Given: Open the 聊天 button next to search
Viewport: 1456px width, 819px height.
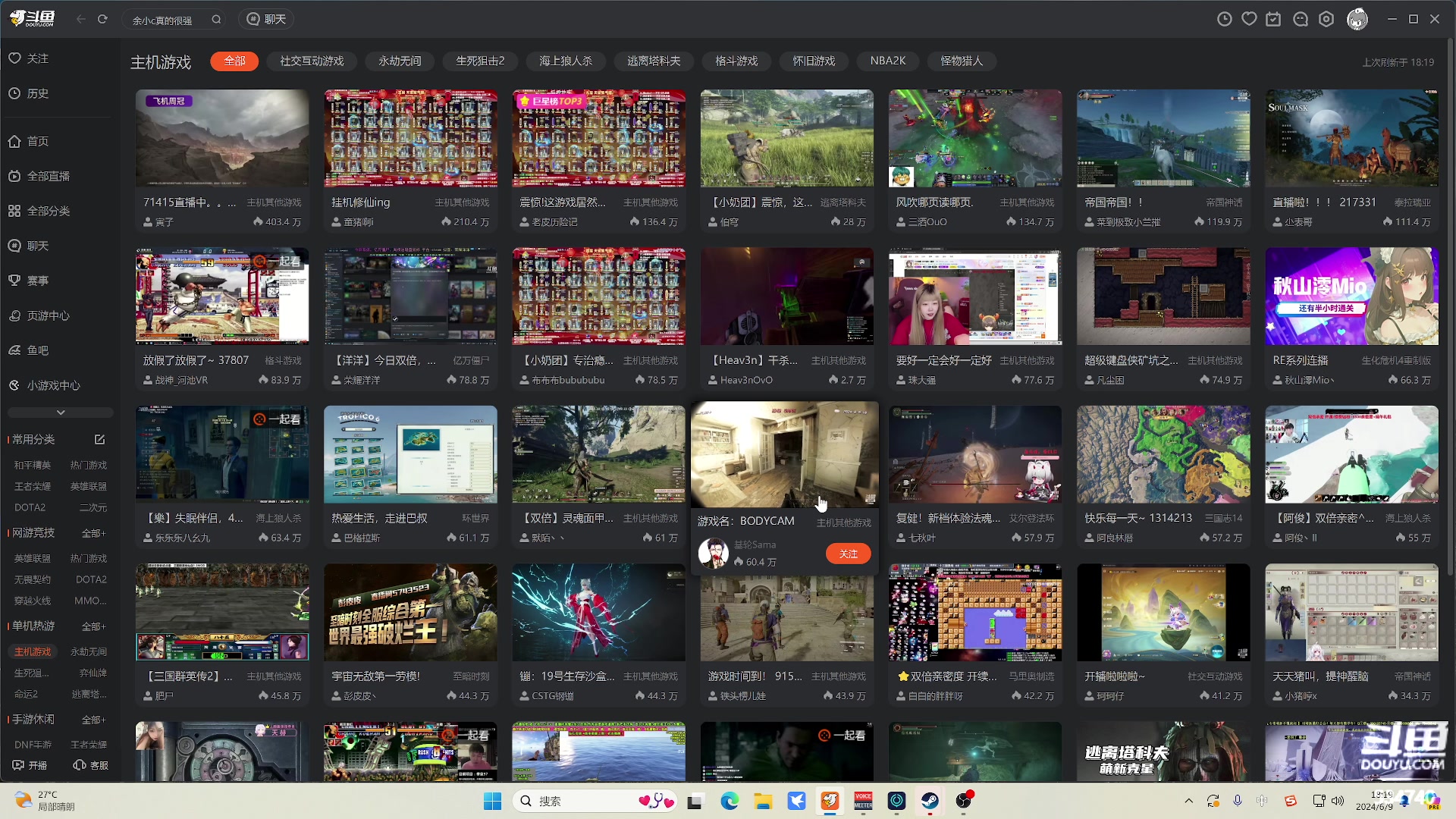Looking at the screenshot, I should click(266, 19).
